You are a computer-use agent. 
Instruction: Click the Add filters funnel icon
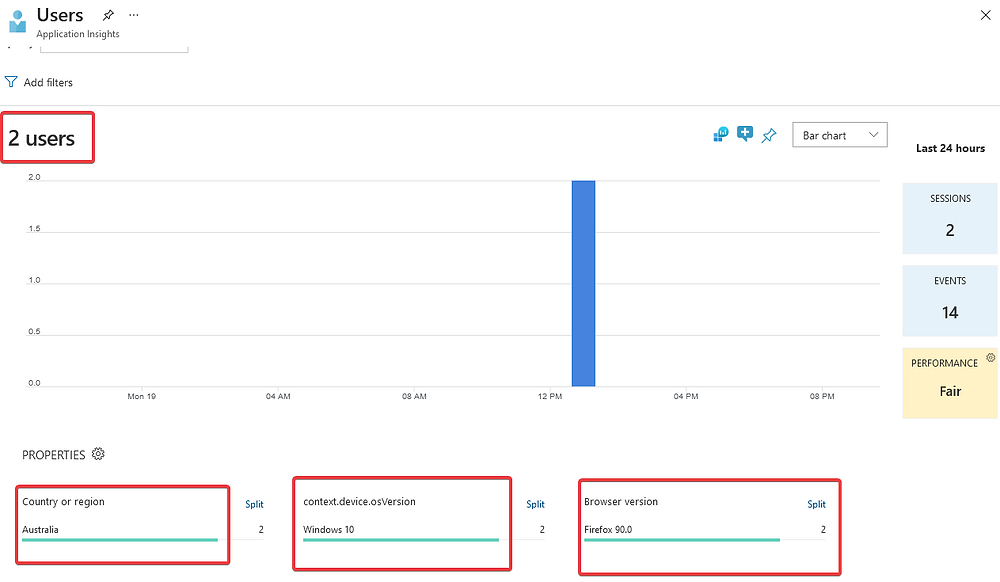(x=11, y=82)
